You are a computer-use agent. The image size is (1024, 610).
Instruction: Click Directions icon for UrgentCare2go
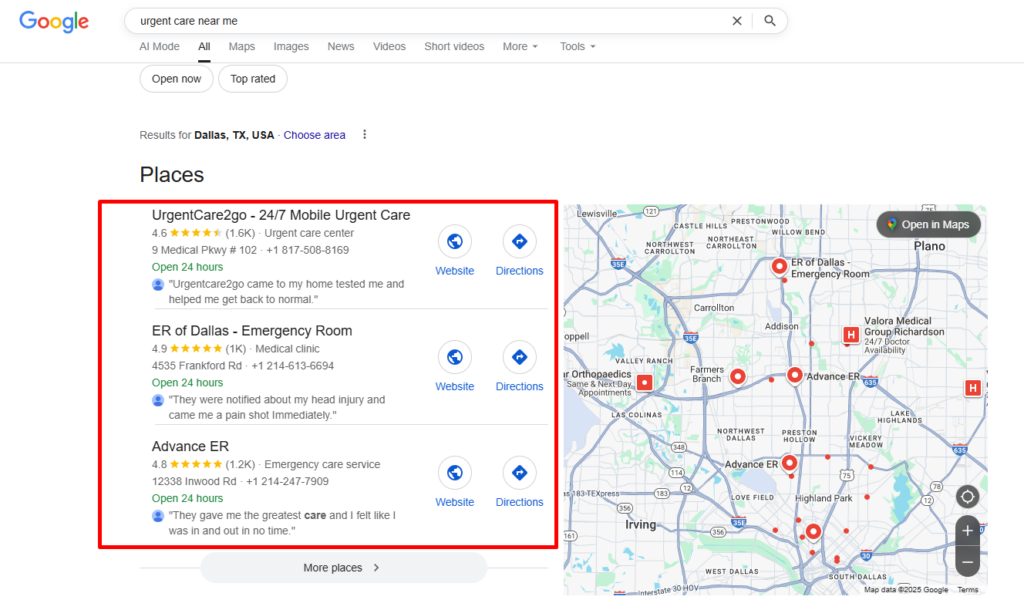[519, 241]
